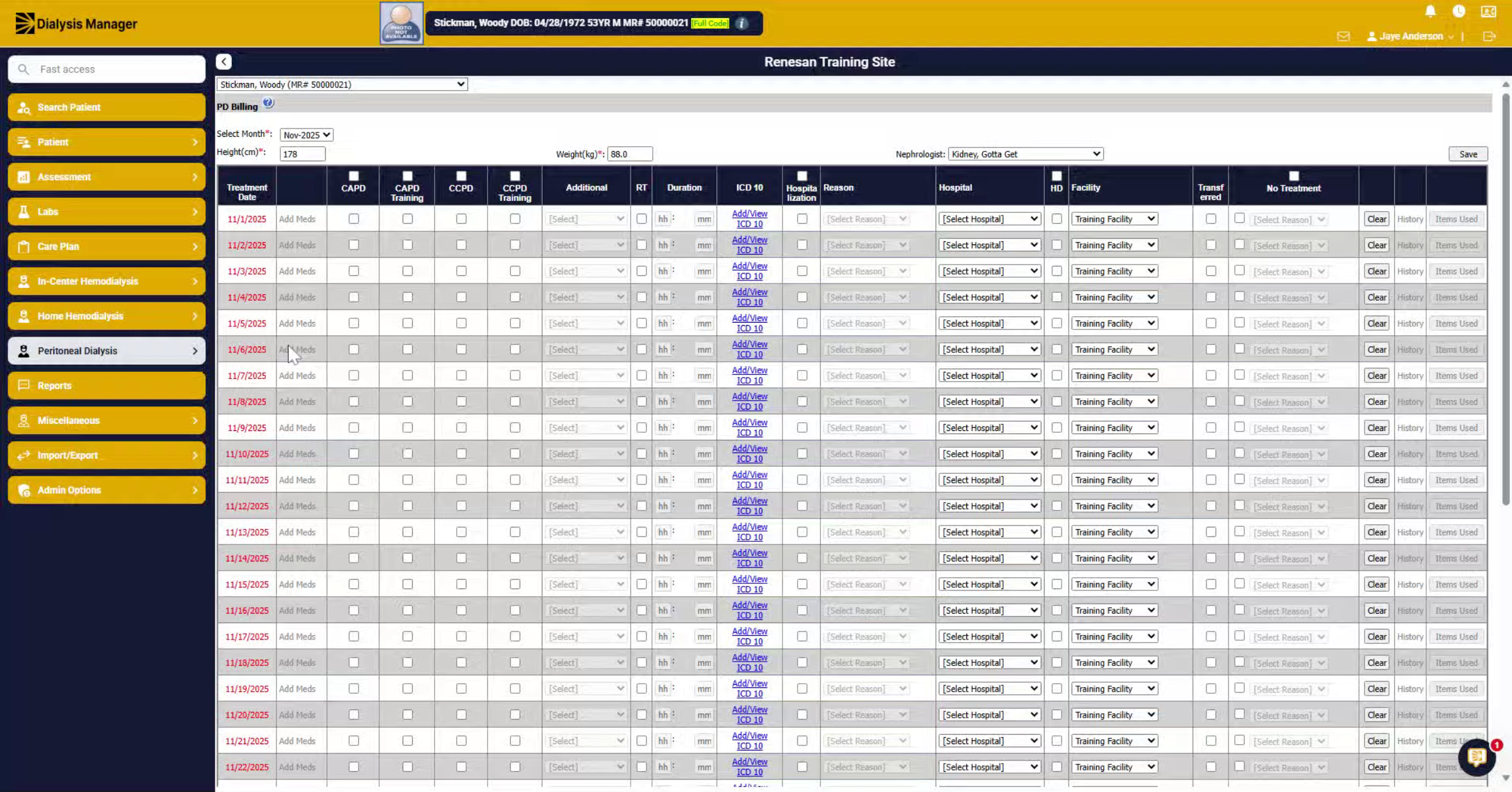The image size is (1512, 792).
Task: Click the patient info icon beside Full Code
Action: pos(742,23)
